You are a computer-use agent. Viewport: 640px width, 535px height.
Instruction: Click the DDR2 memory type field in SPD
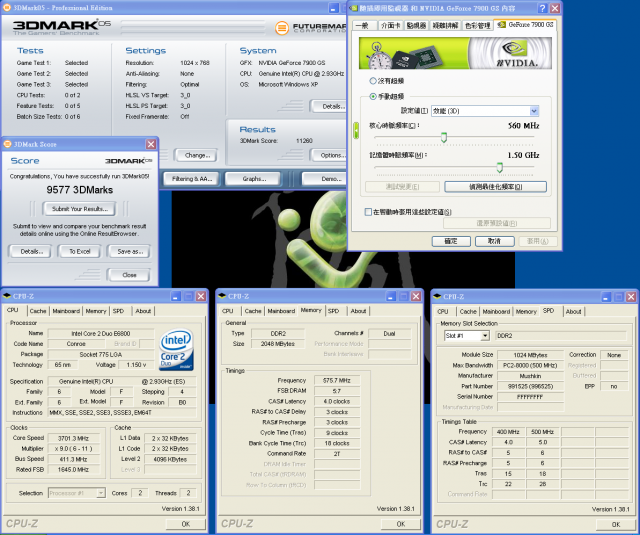pos(560,335)
